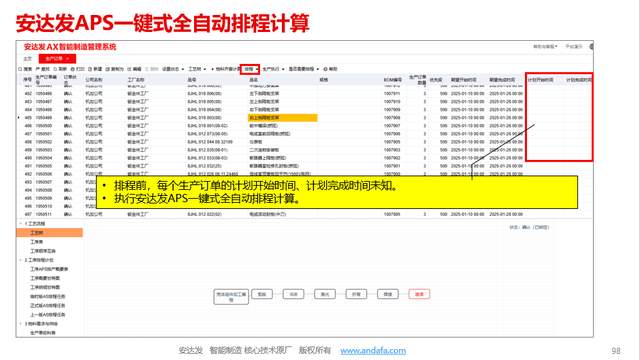Click the 帮助 help icon at the toolbar end
This screenshot has height=360, width=640.
click(325, 69)
